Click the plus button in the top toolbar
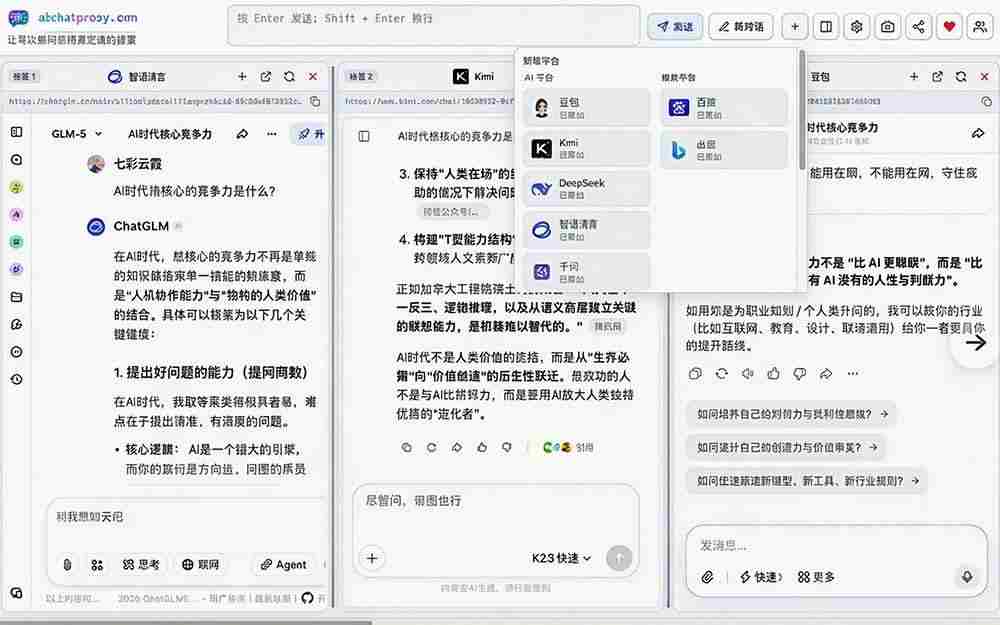1000x625 pixels. click(x=795, y=27)
